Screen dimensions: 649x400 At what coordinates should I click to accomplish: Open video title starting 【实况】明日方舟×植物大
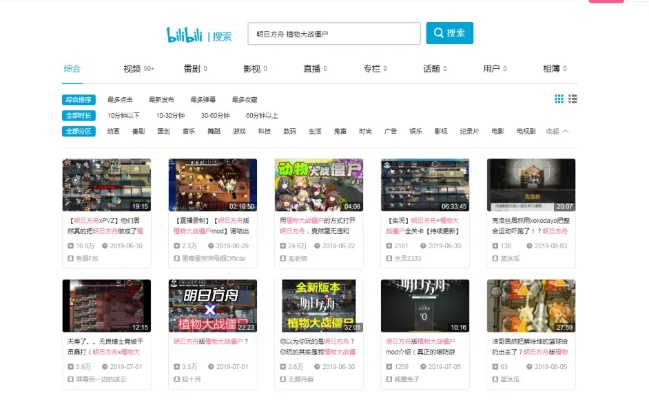pyautogui.click(x=423, y=226)
